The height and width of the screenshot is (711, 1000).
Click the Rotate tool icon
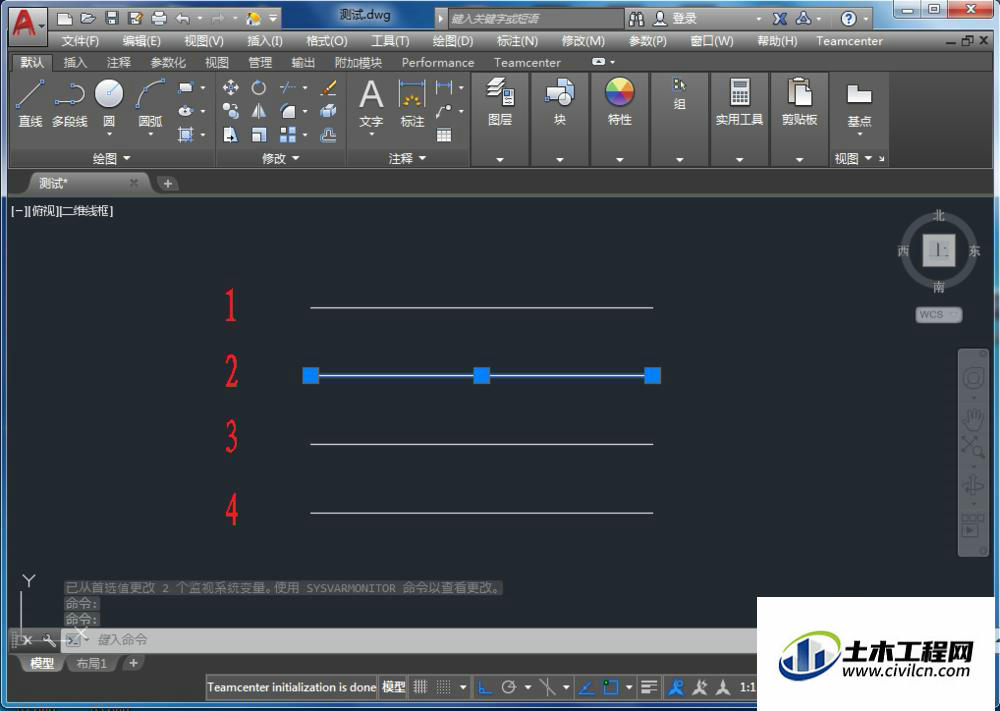(258, 87)
